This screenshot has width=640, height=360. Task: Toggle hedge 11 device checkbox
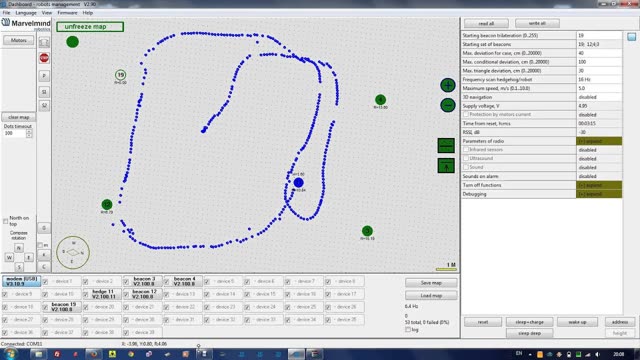[86, 294]
